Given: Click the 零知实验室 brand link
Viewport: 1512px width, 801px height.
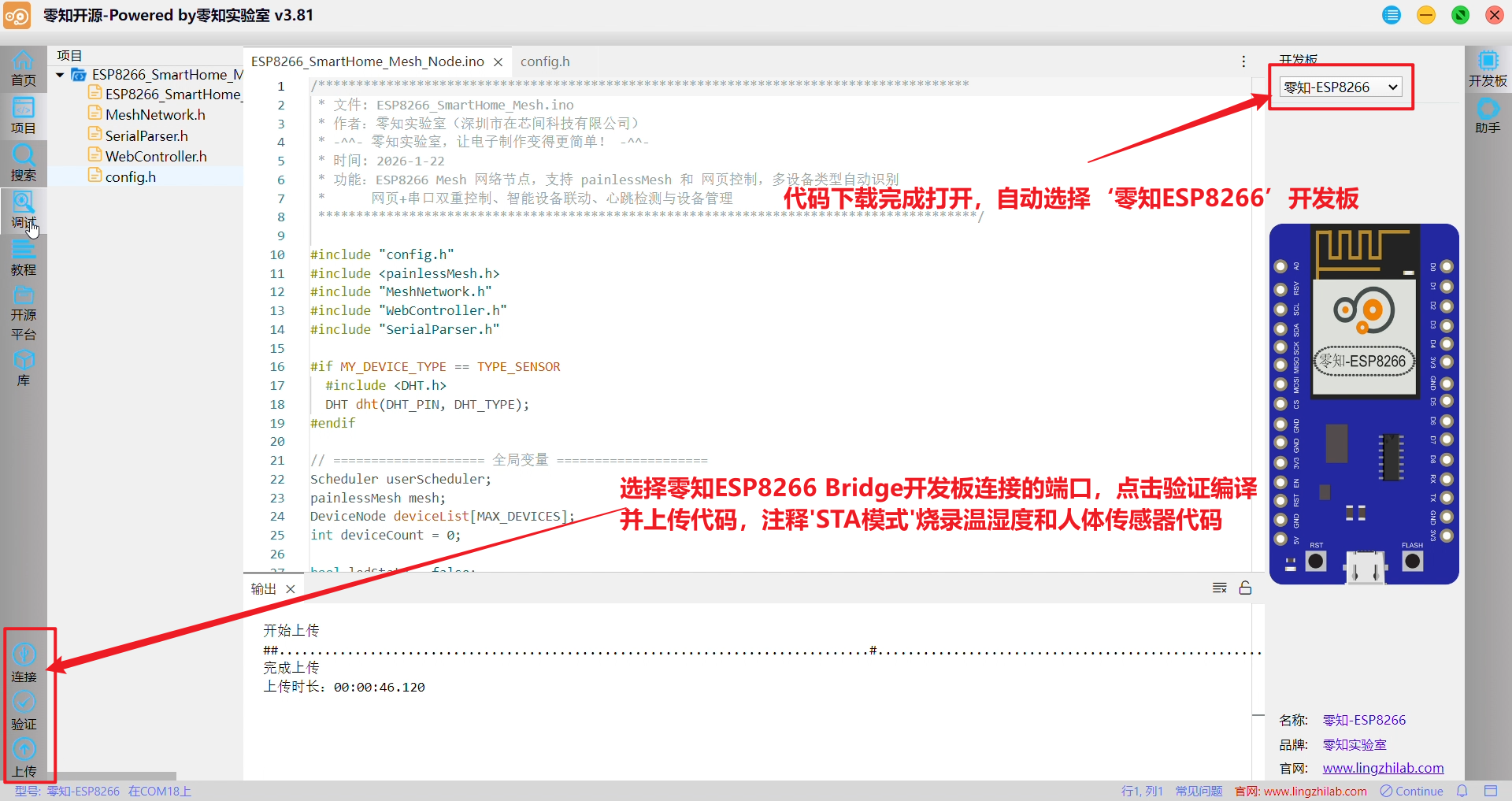Looking at the screenshot, I should point(1354,744).
